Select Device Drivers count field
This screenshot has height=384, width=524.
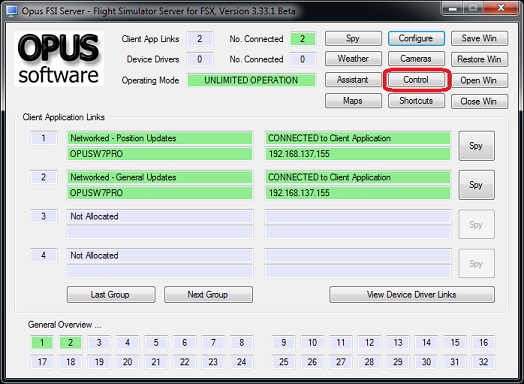click(200, 59)
